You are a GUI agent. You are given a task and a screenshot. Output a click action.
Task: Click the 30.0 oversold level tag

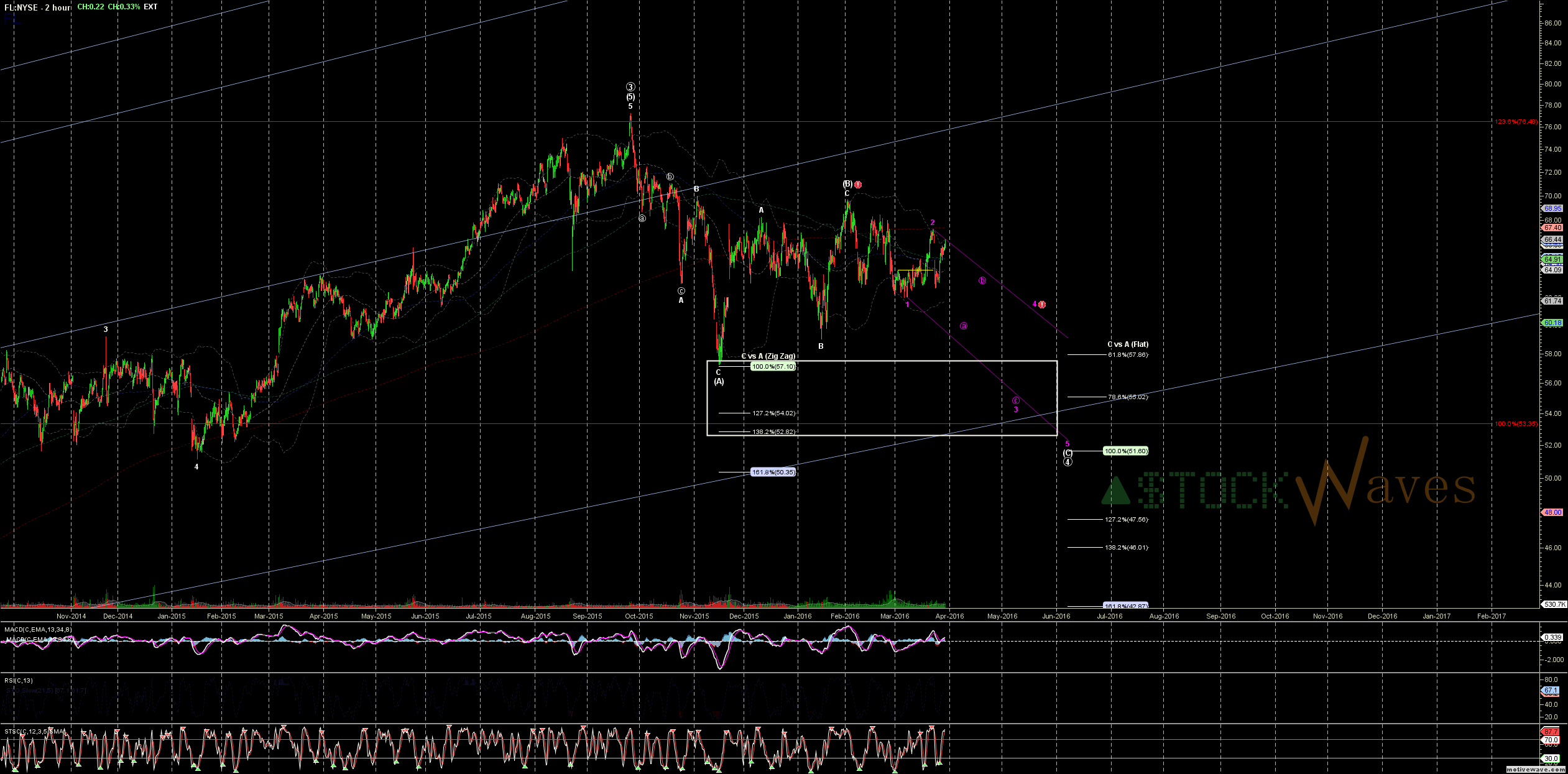click(1551, 758)
